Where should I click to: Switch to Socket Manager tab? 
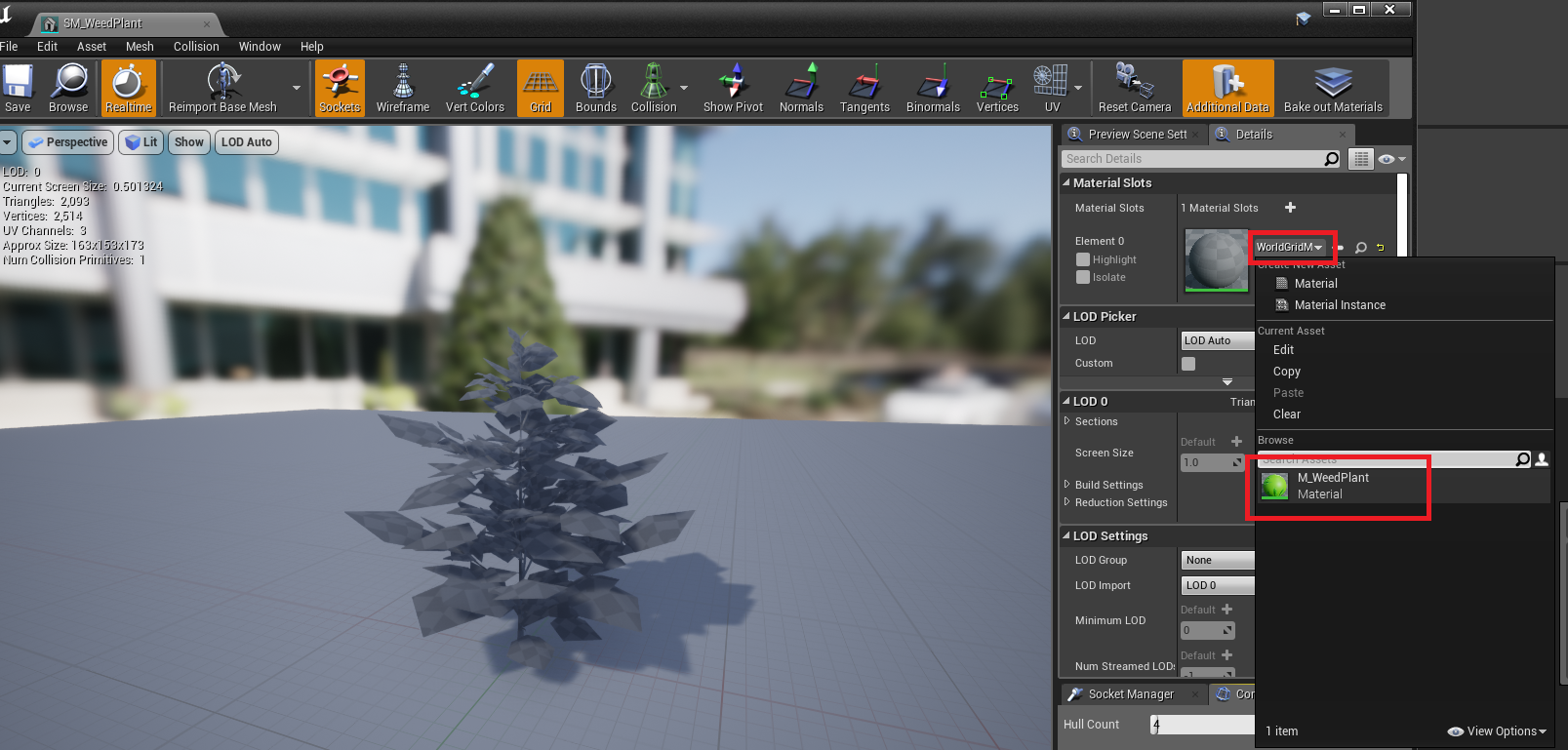(x=1131, y=694)
